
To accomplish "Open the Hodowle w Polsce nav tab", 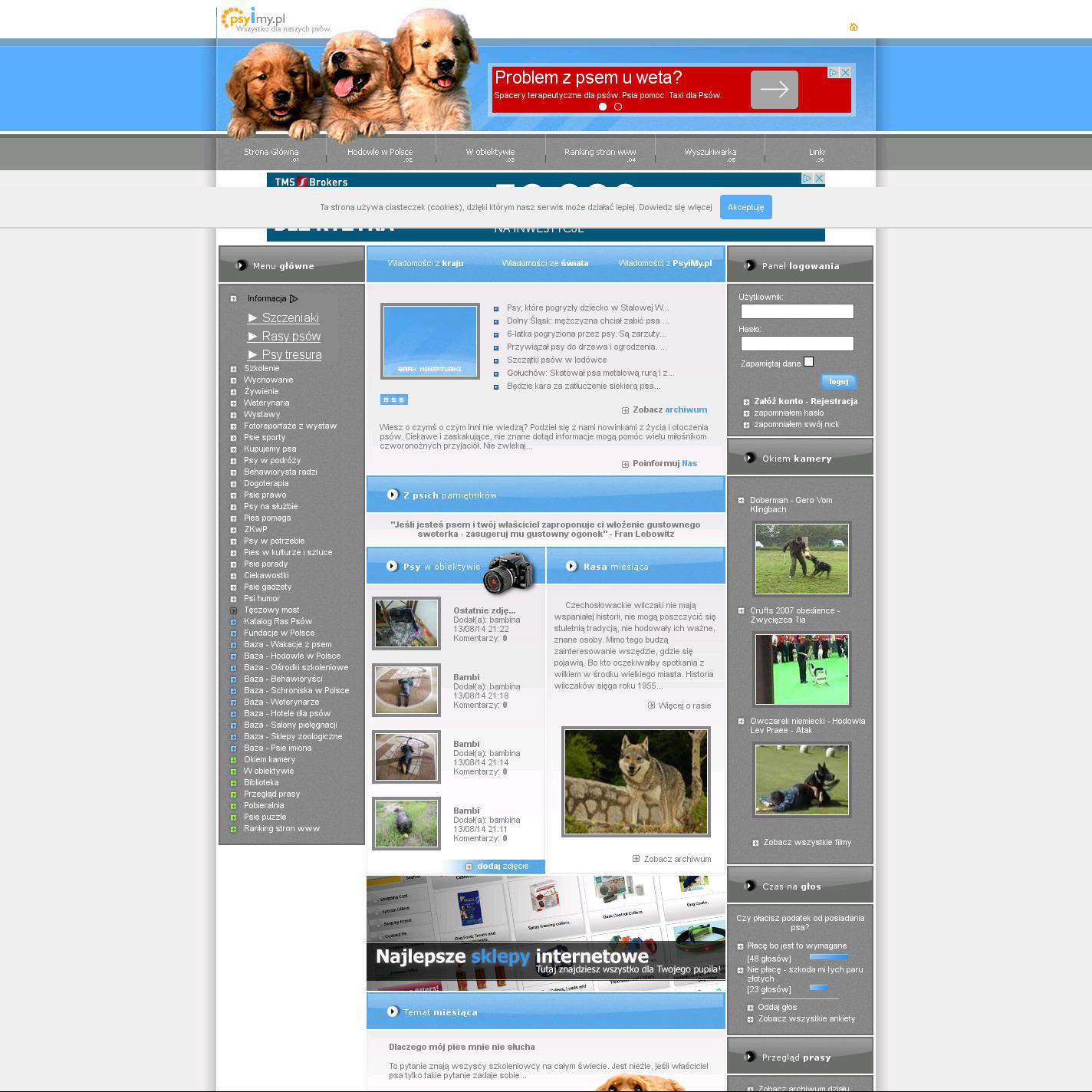I will 380,152.
